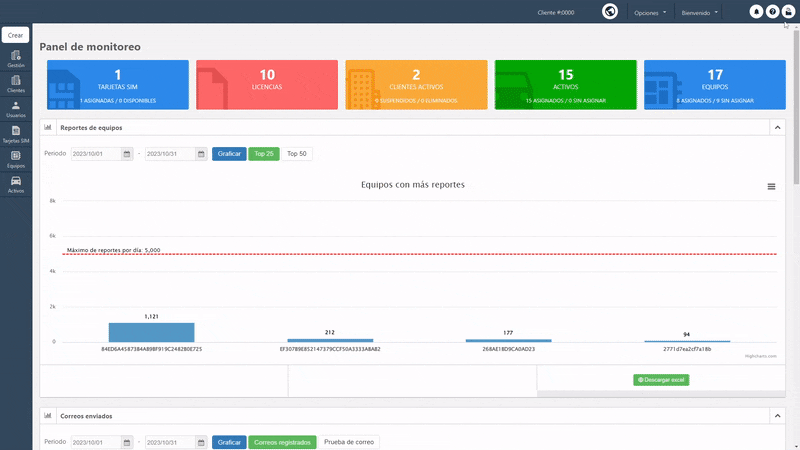Open calendar for Correos end date
Screen dimensions: 800x450
pos(201,442)
